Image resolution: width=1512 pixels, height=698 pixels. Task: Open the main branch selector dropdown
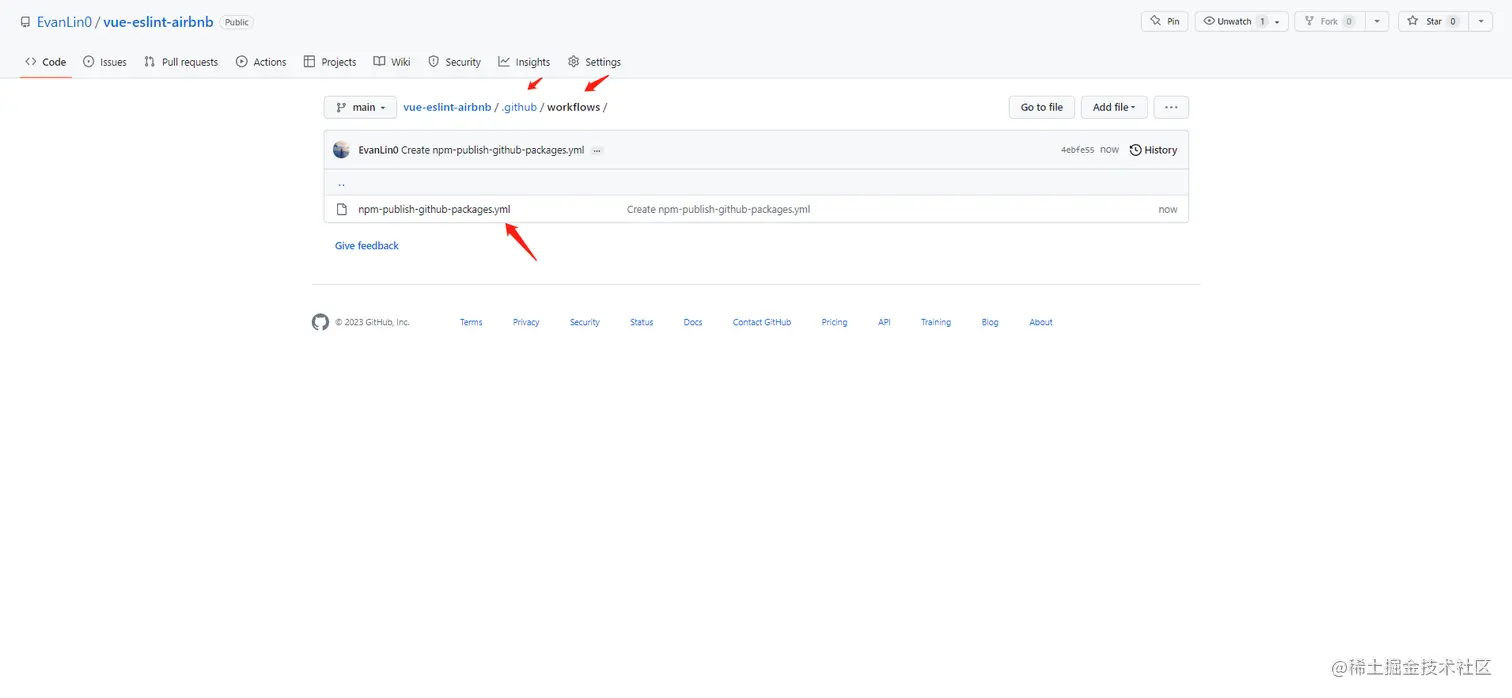(x=360, y=107)
